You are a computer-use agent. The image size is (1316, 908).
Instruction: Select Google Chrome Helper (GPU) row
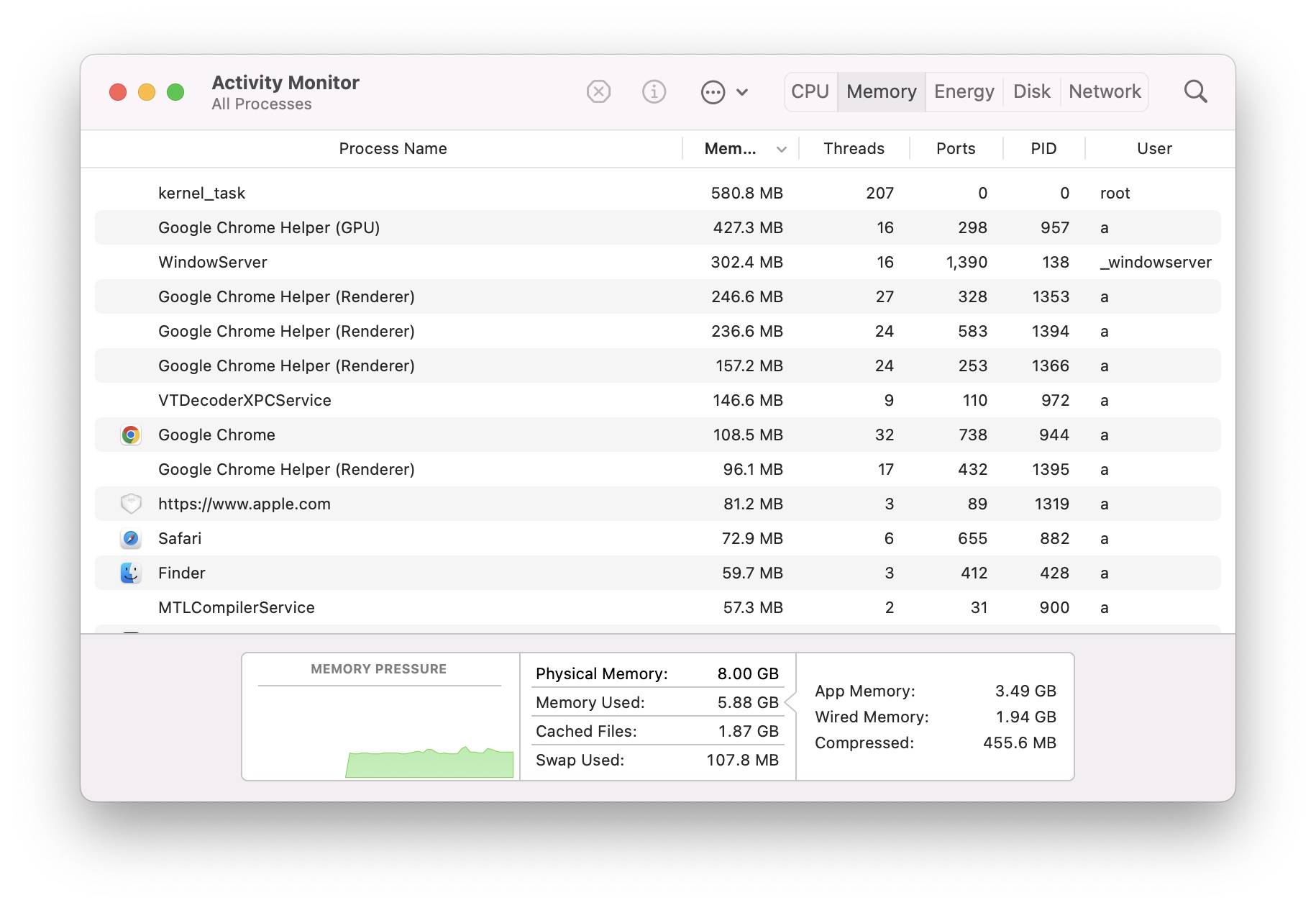657,227
